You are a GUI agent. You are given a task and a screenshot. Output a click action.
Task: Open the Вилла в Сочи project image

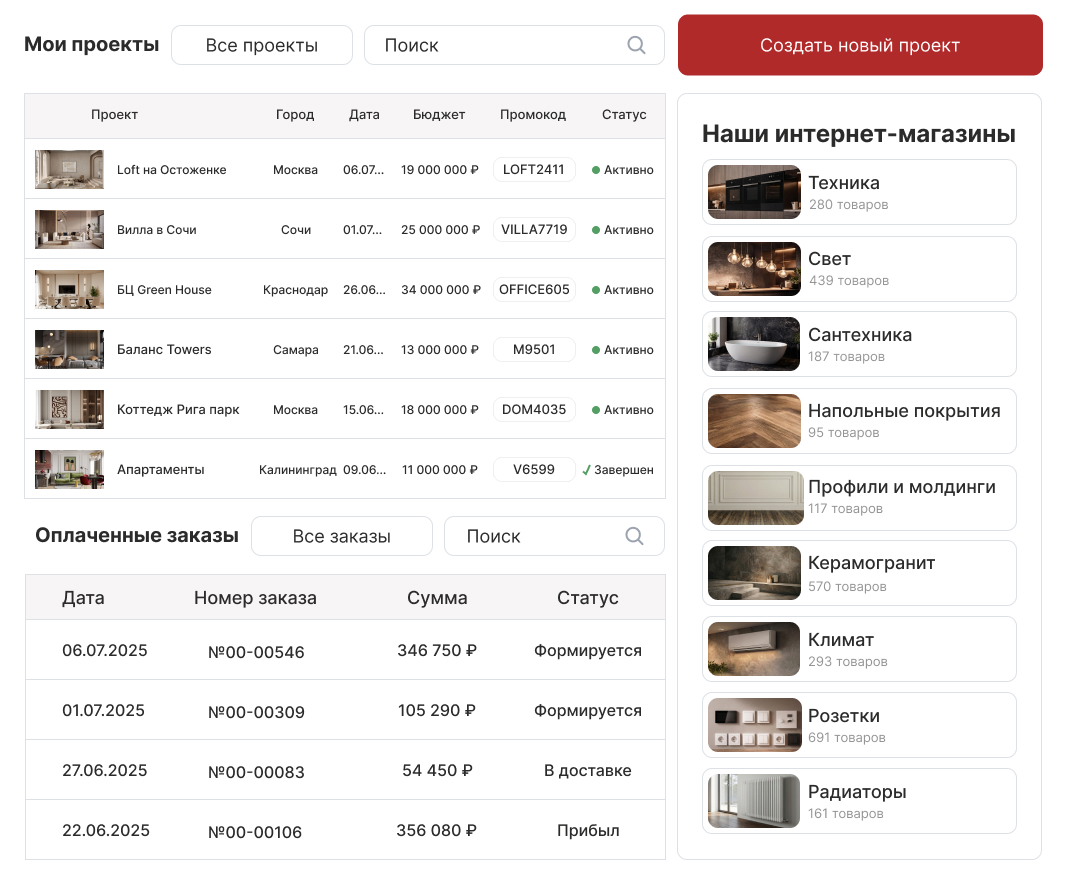click(69, 229)
